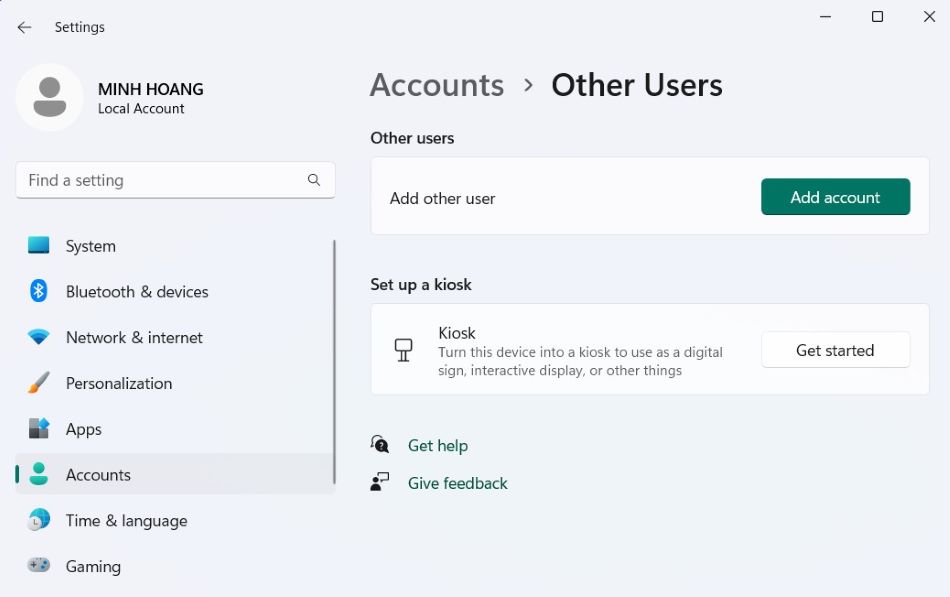The width and height of the screenshot is (950, 597).
Task: Click the Find a setting search box
Action: [x=175, y=180]
